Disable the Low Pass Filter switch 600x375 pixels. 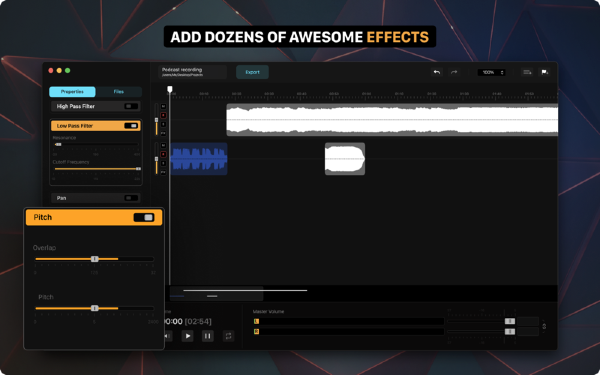tap(131, 126)
